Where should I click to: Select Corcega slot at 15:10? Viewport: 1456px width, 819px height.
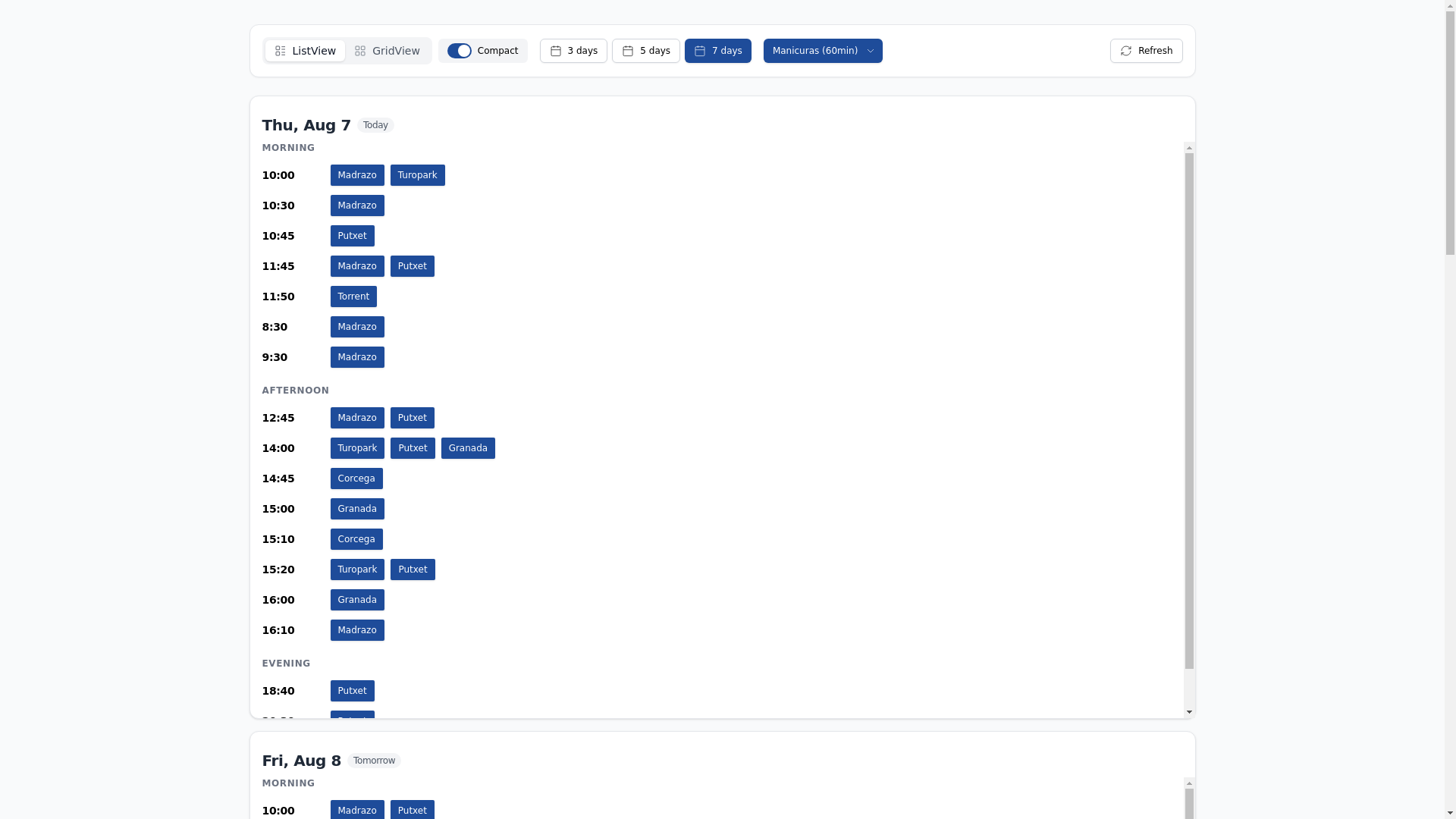tap(356, 539)
